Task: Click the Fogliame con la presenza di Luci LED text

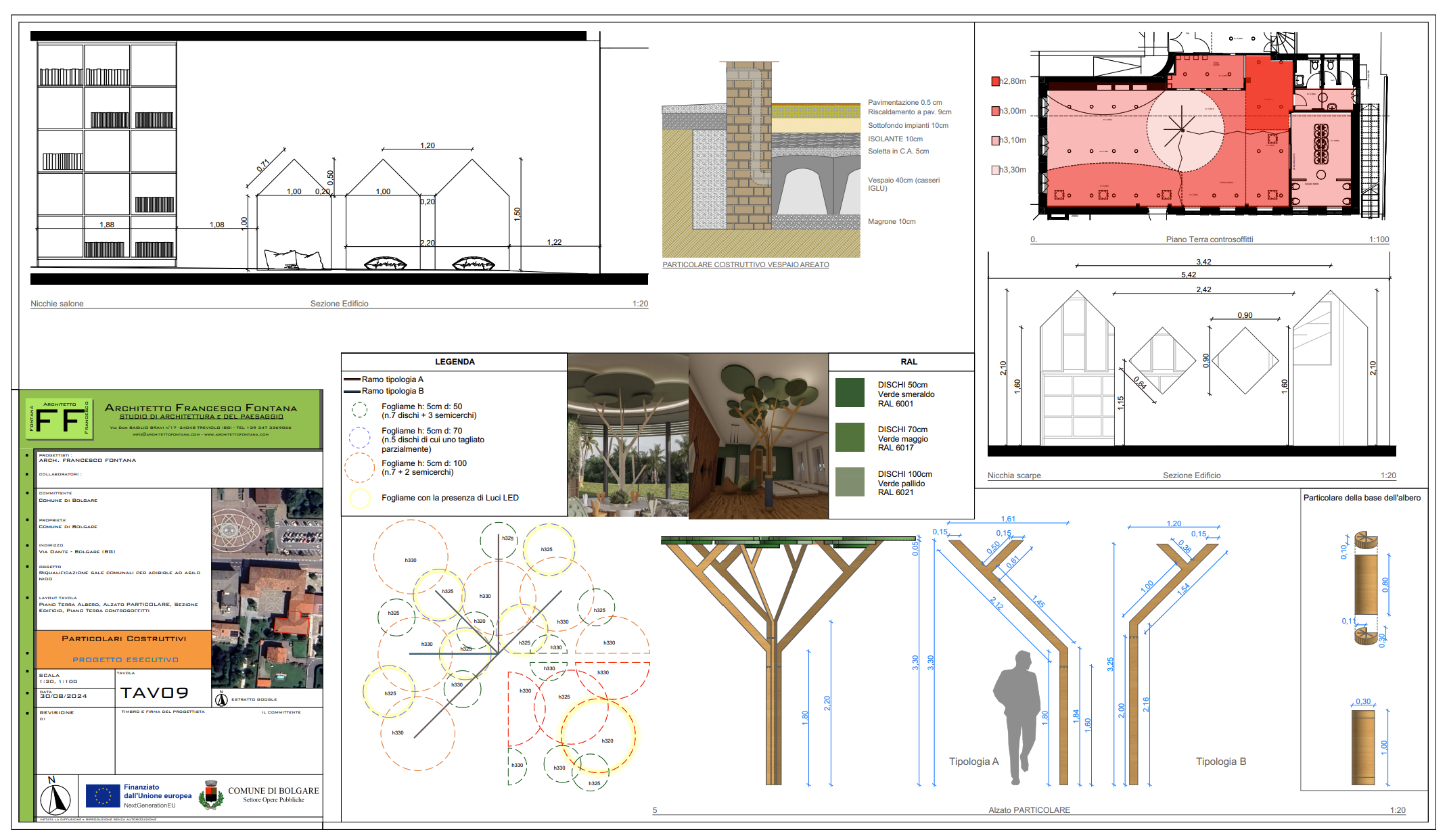Action: [x=450, y=498]
